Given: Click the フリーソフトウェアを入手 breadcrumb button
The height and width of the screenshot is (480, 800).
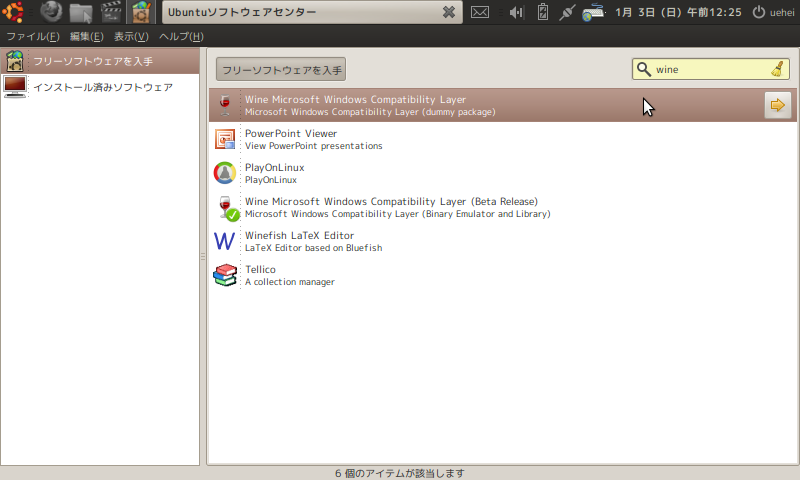Looking at the screenshot, I should (x=281, y=69).
